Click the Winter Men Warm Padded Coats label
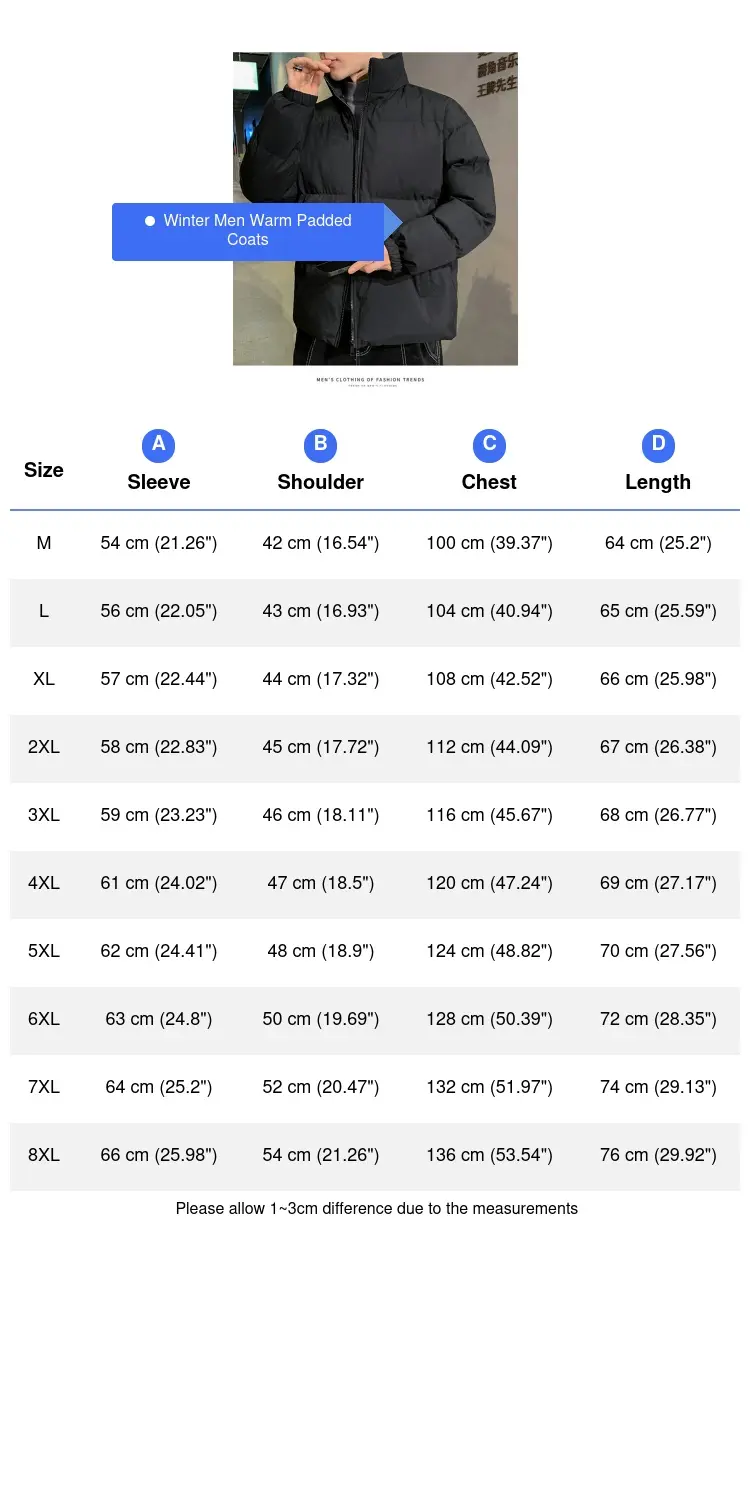The height and width of the screenshot is (1500, 750). 257,230
